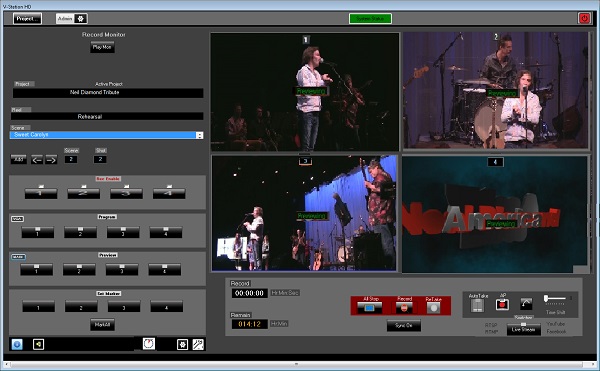Switch to Play Mon monitor
The width and height of the screenshot is (600, 371).
click(102, 47)
